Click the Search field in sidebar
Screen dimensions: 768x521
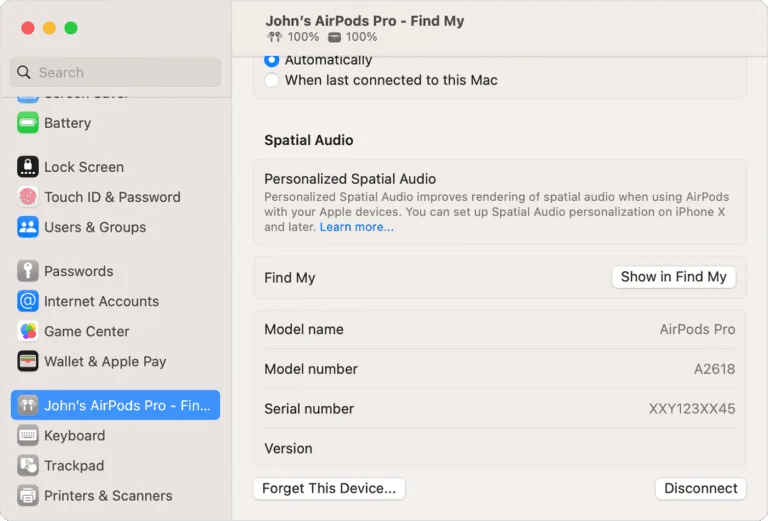point(115,72)
